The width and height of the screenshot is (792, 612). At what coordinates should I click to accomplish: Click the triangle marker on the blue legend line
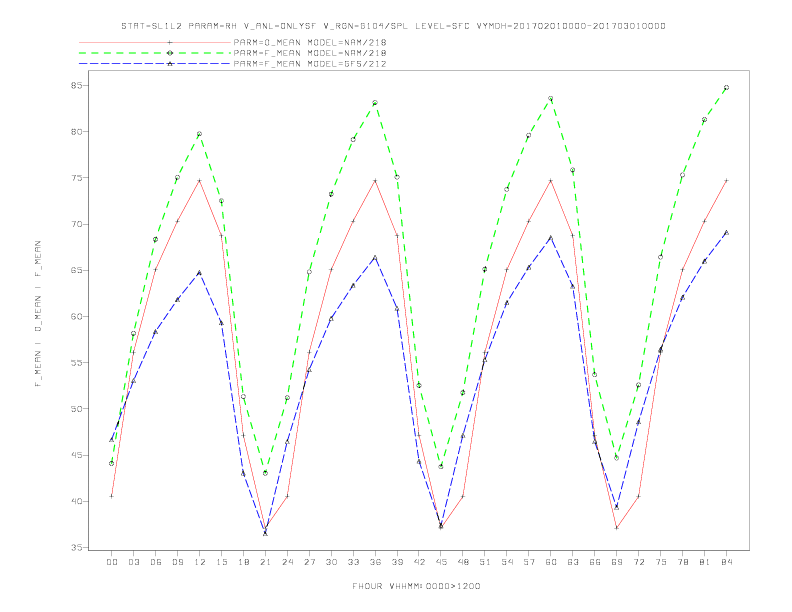170,64
